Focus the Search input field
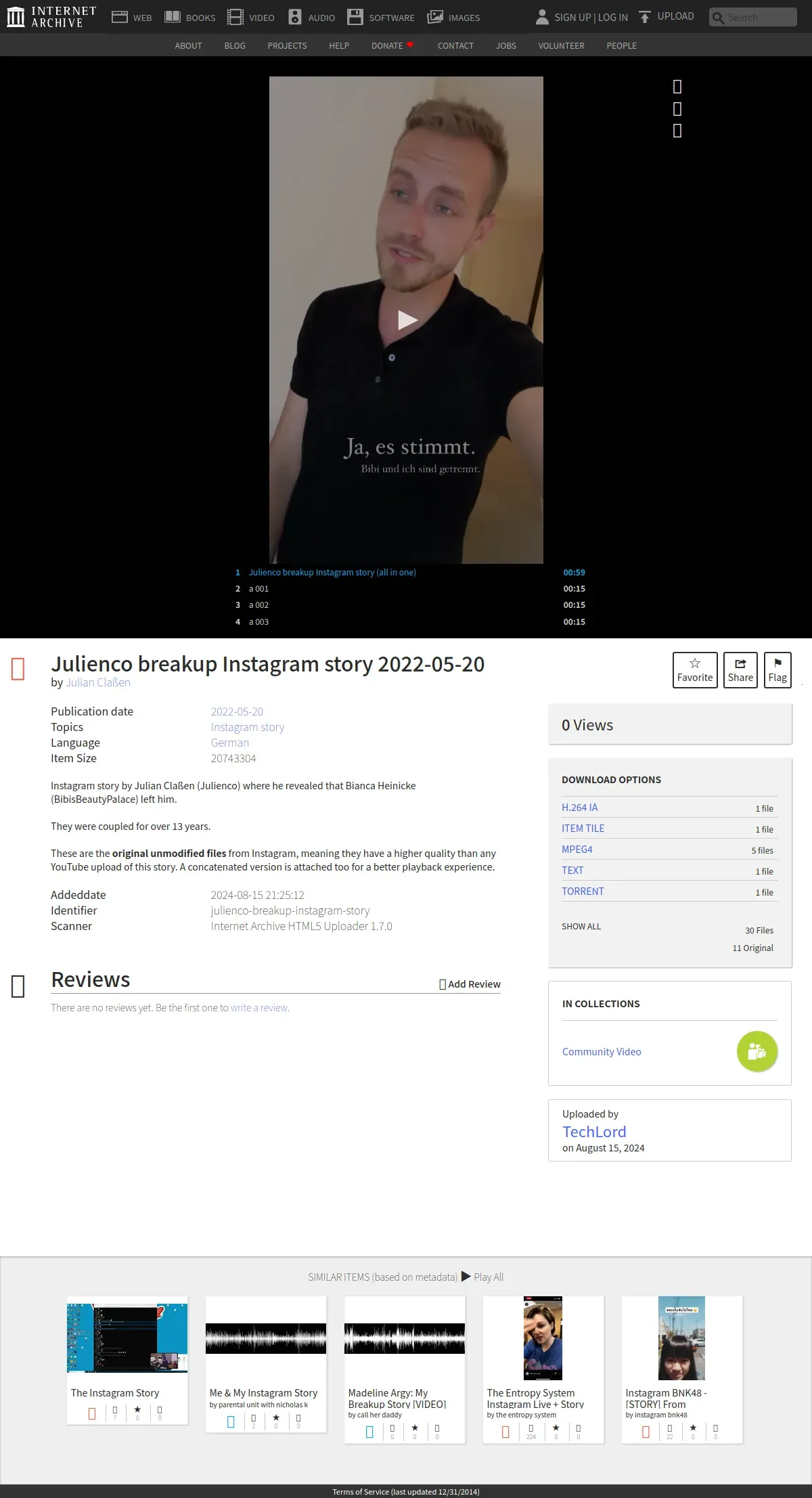This screenshot has height=1498, width=812. pos(752,17)
